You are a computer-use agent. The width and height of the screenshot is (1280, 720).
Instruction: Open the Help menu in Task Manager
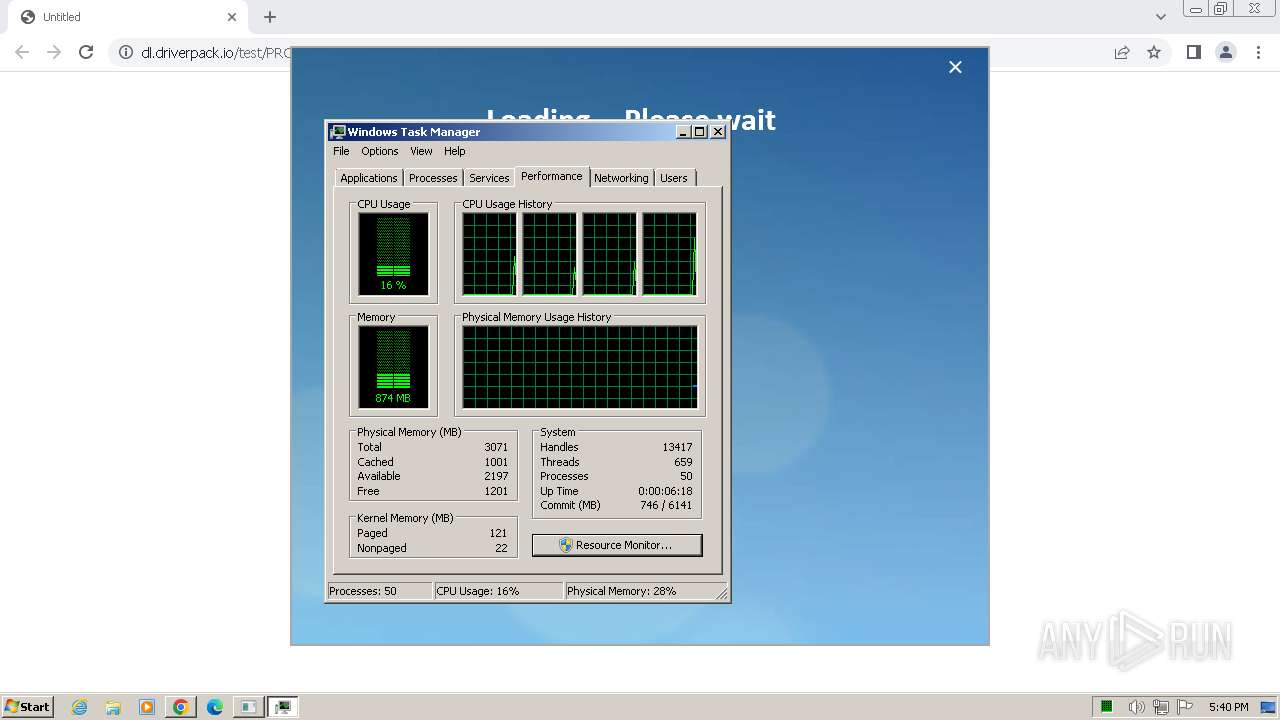pyautogui.click(x=455, y=151)
